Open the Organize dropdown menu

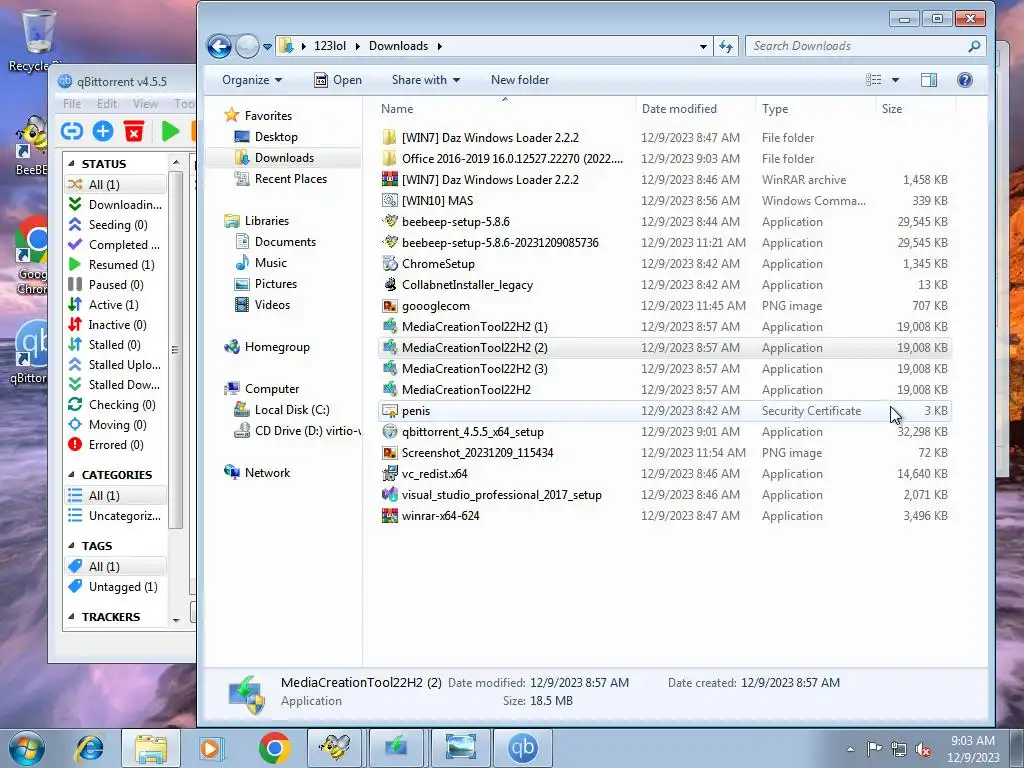point(252,80)
